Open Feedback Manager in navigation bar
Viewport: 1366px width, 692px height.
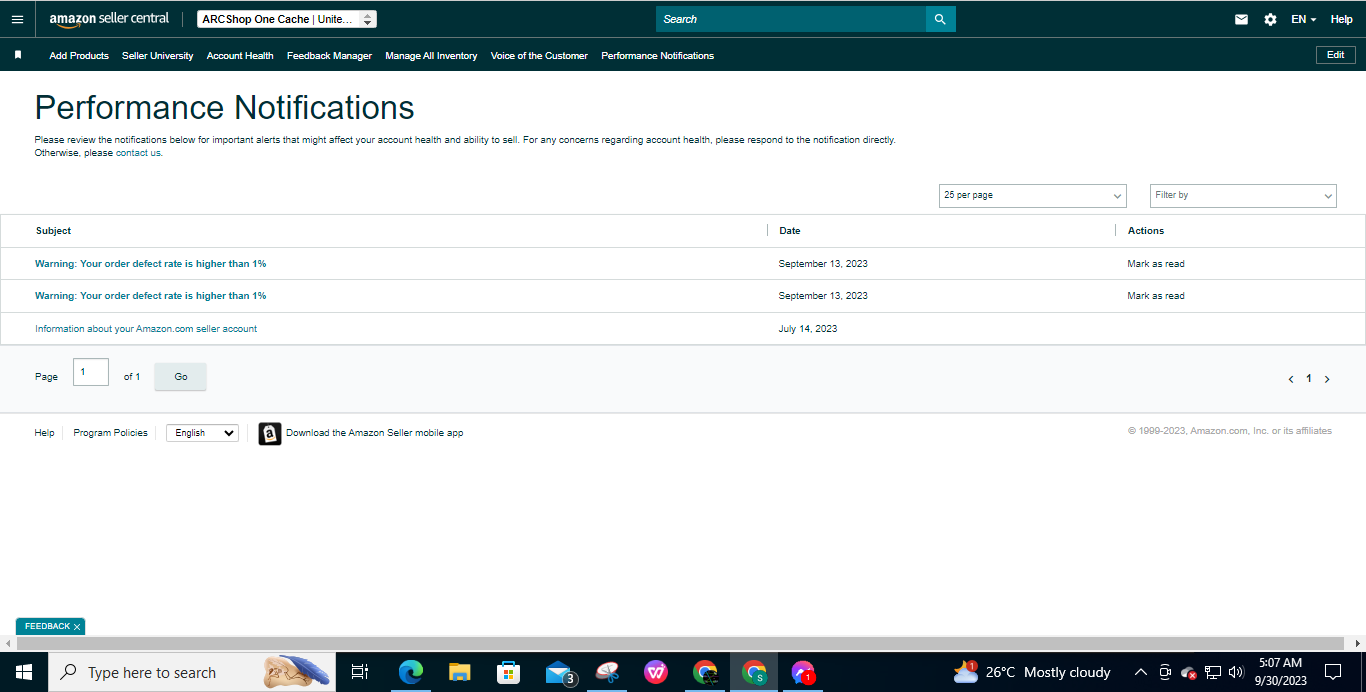tap(329, 56)
